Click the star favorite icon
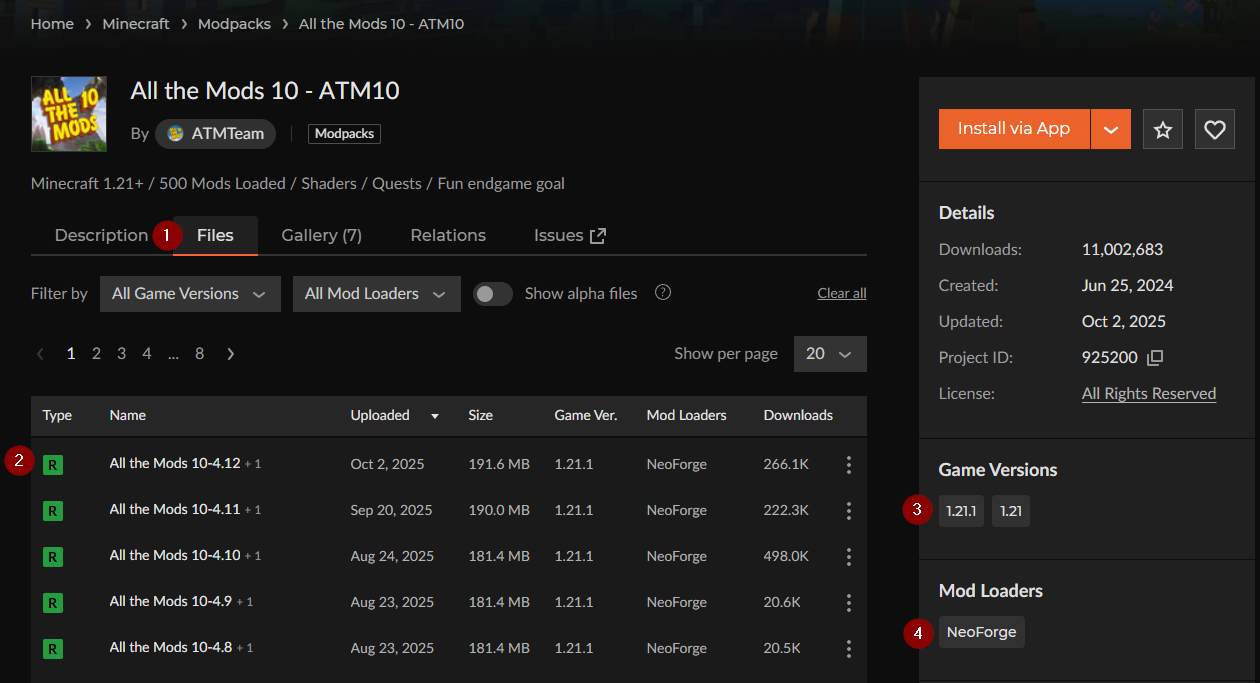This screenshot has width=1260, height=683. [x=1162, y=129]
